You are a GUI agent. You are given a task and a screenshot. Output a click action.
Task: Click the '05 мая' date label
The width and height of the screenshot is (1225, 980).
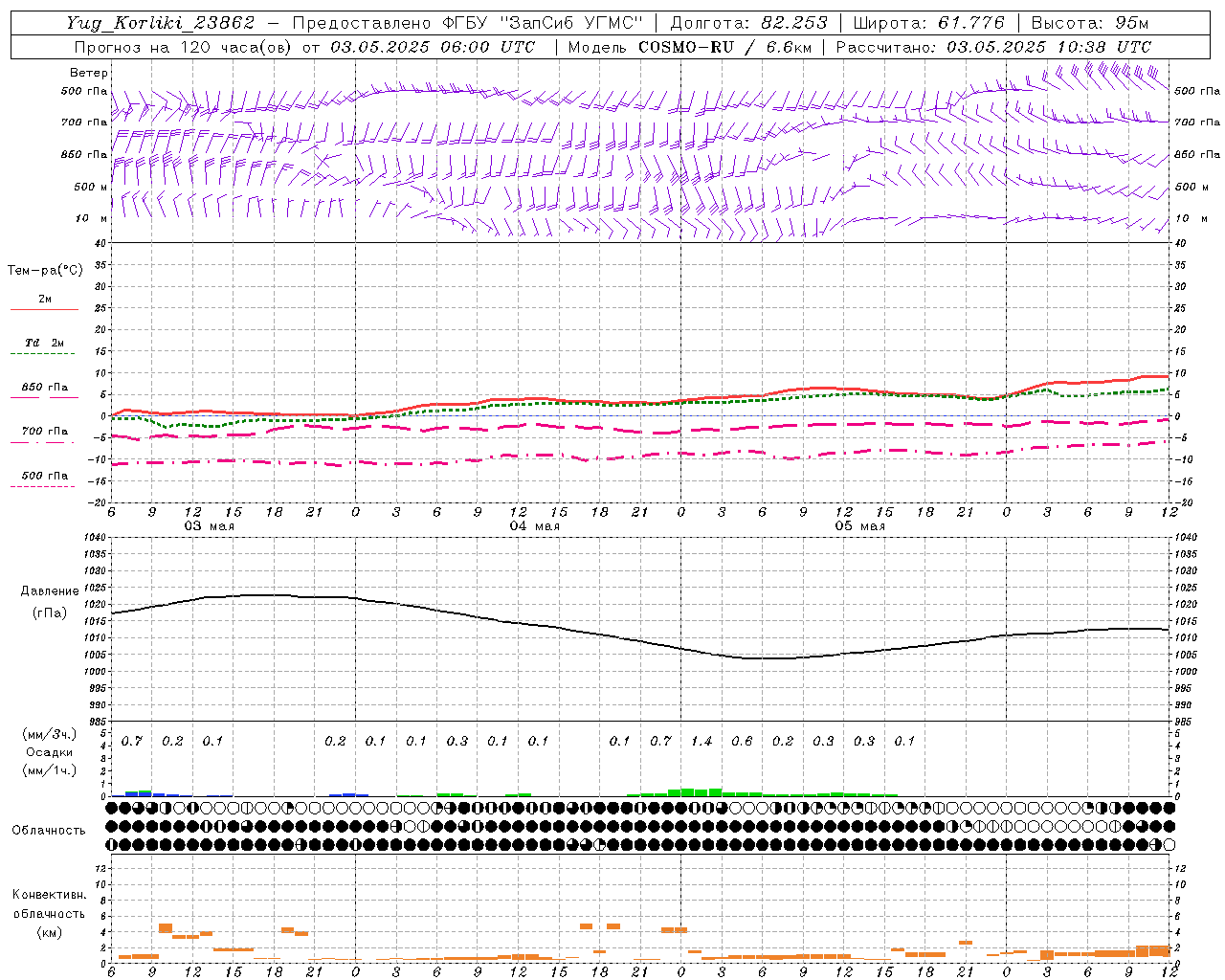[859, 526]
